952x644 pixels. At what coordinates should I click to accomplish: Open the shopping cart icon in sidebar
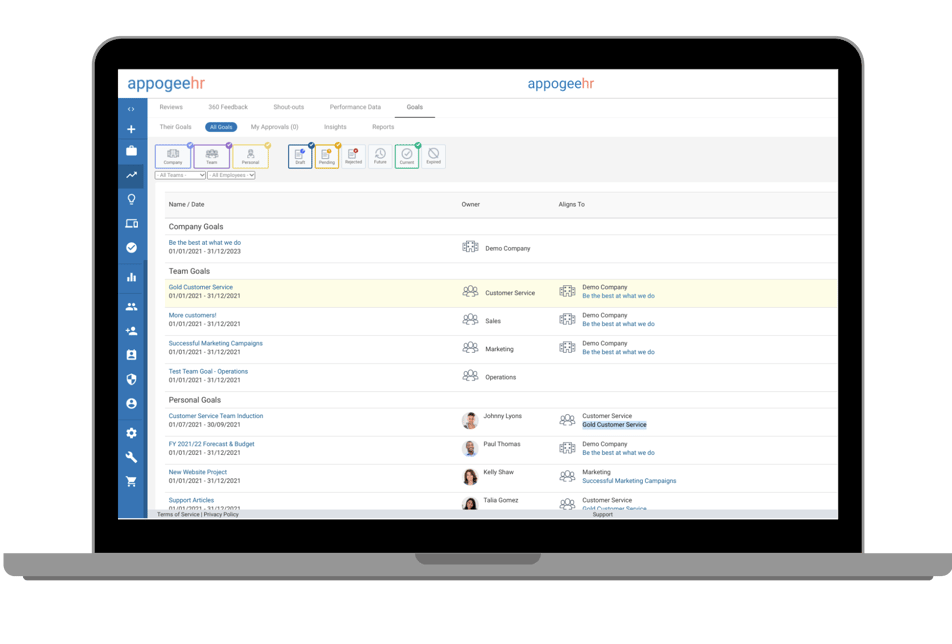(x=131, y=481)
